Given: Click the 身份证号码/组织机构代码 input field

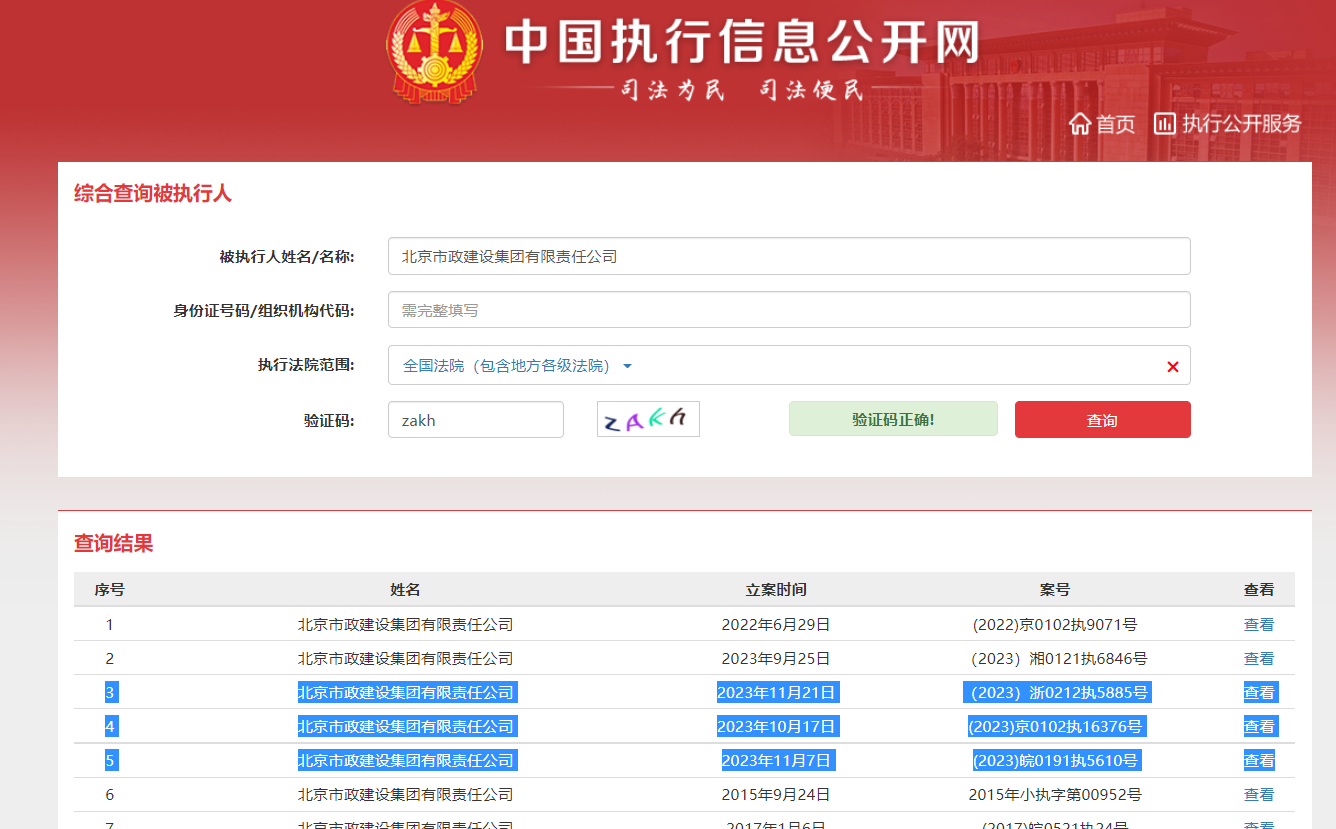Looking at the screenshot, I should pos(788,310).
